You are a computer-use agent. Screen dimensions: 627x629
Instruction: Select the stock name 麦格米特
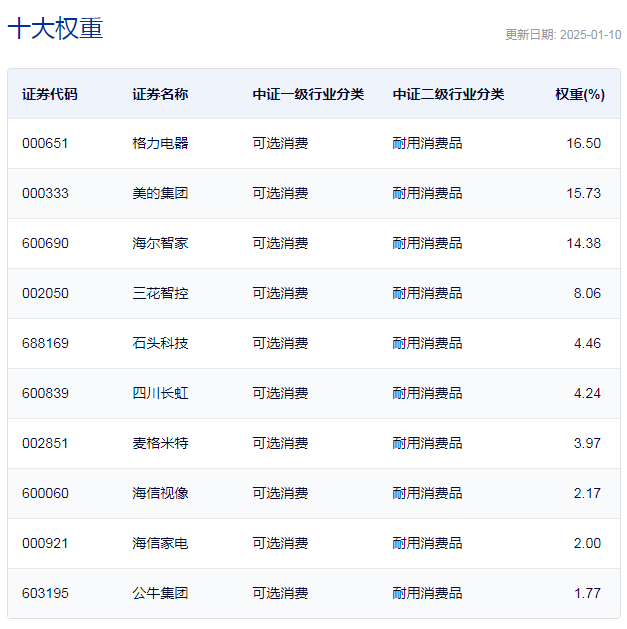click(x=160, y=443)
